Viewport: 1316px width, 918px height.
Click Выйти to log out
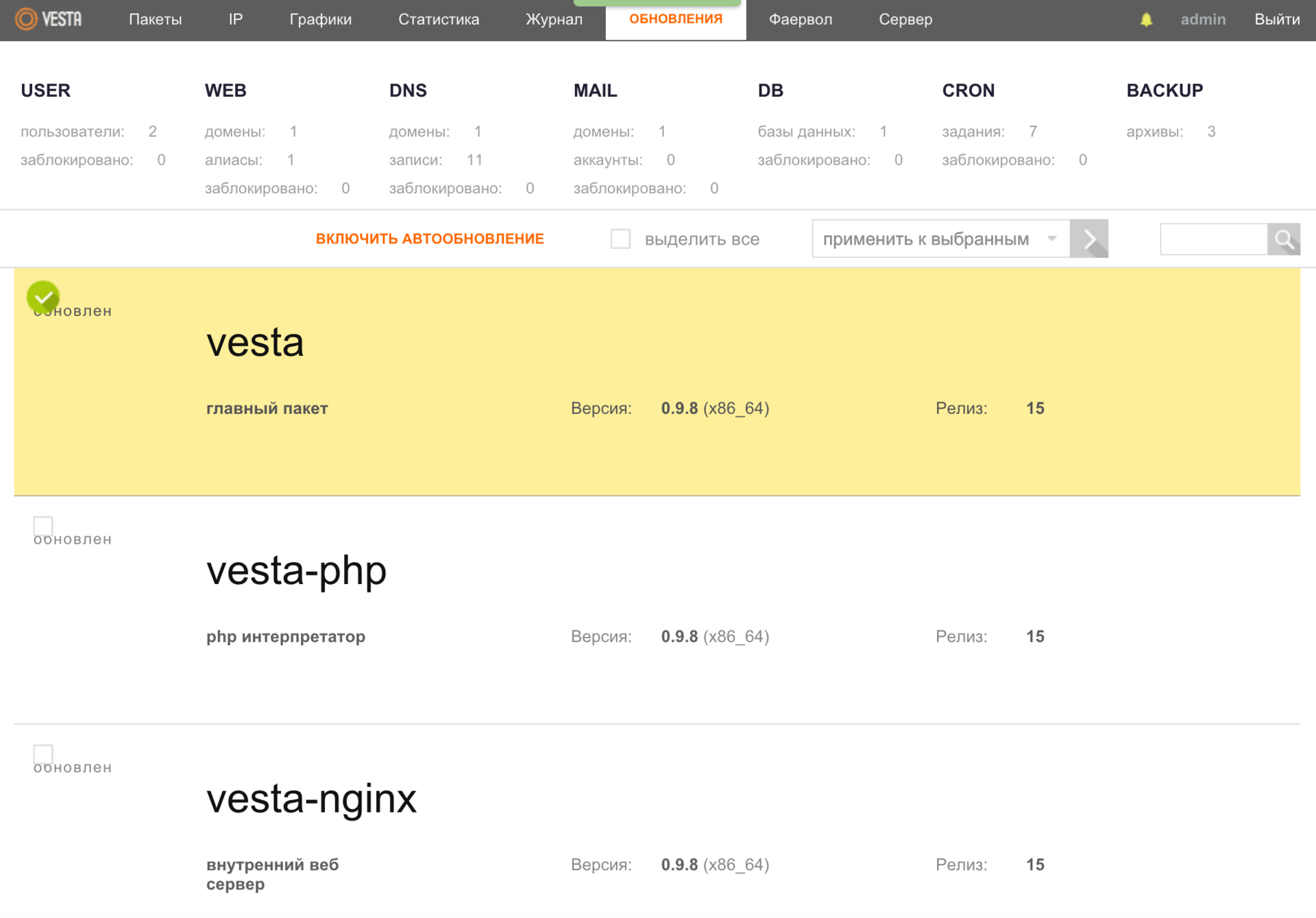point(1276,20)
